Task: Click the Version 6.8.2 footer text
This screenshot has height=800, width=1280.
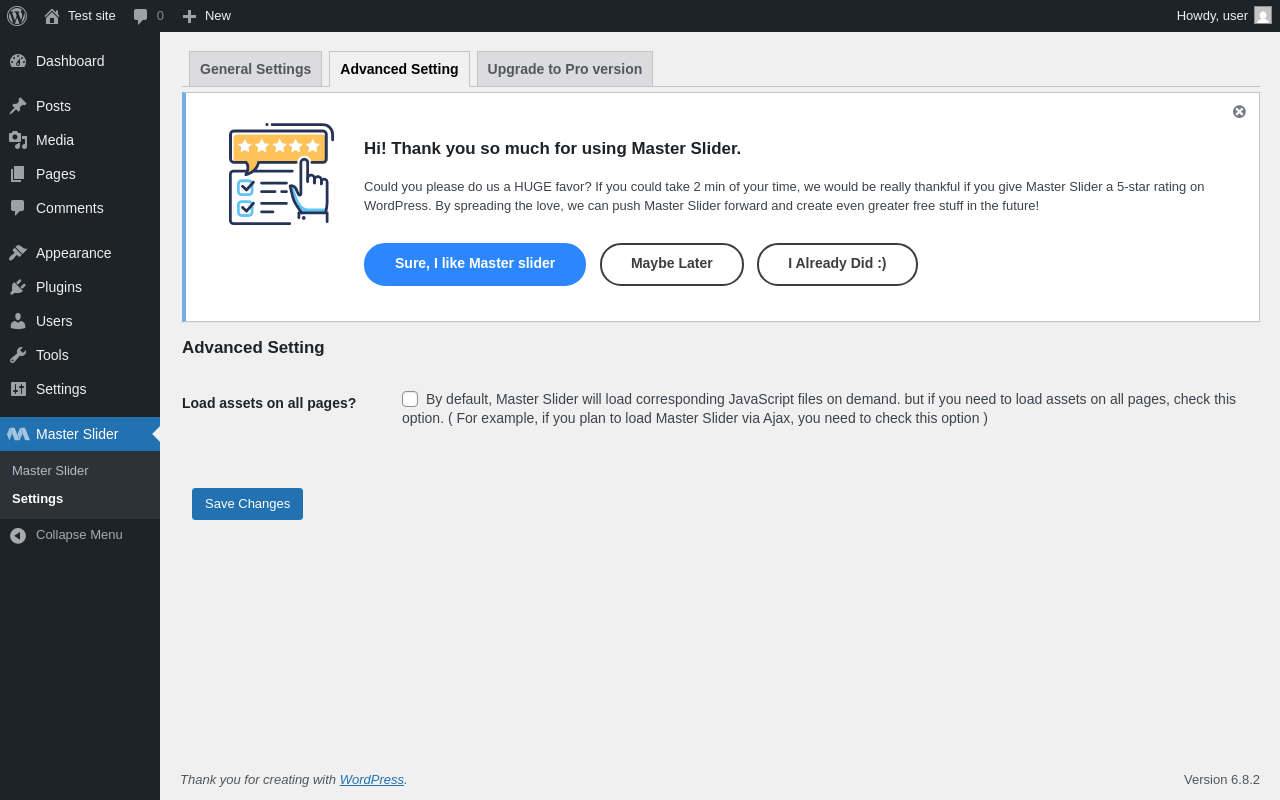Action: [x=1222, y=780]
